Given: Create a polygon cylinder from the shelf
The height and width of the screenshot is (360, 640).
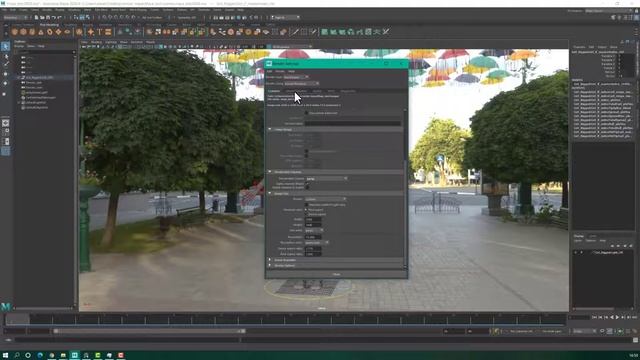Looking at the screenshot, I should 32,32.
